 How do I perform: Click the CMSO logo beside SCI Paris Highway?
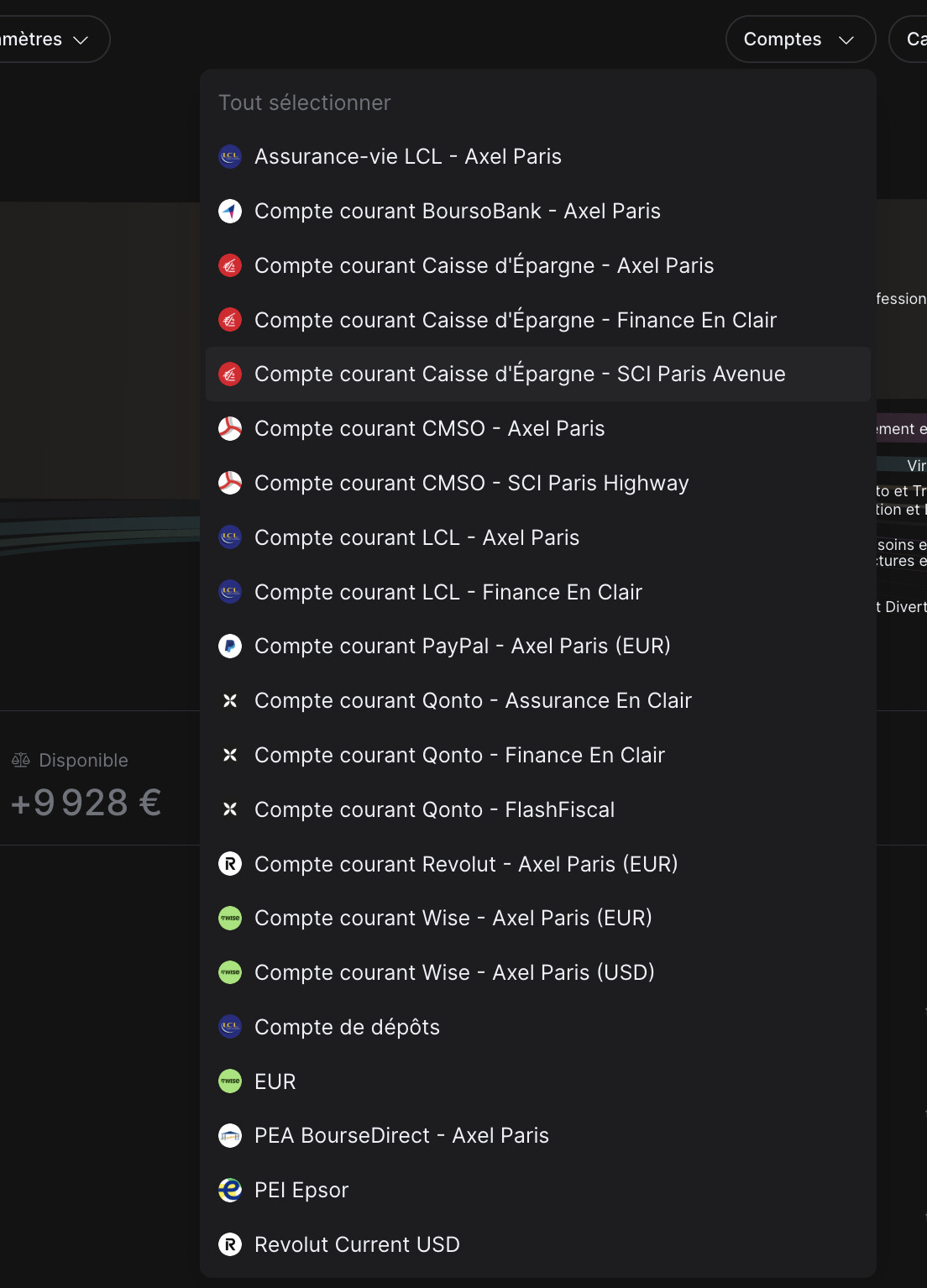click(x=230, y=483)
